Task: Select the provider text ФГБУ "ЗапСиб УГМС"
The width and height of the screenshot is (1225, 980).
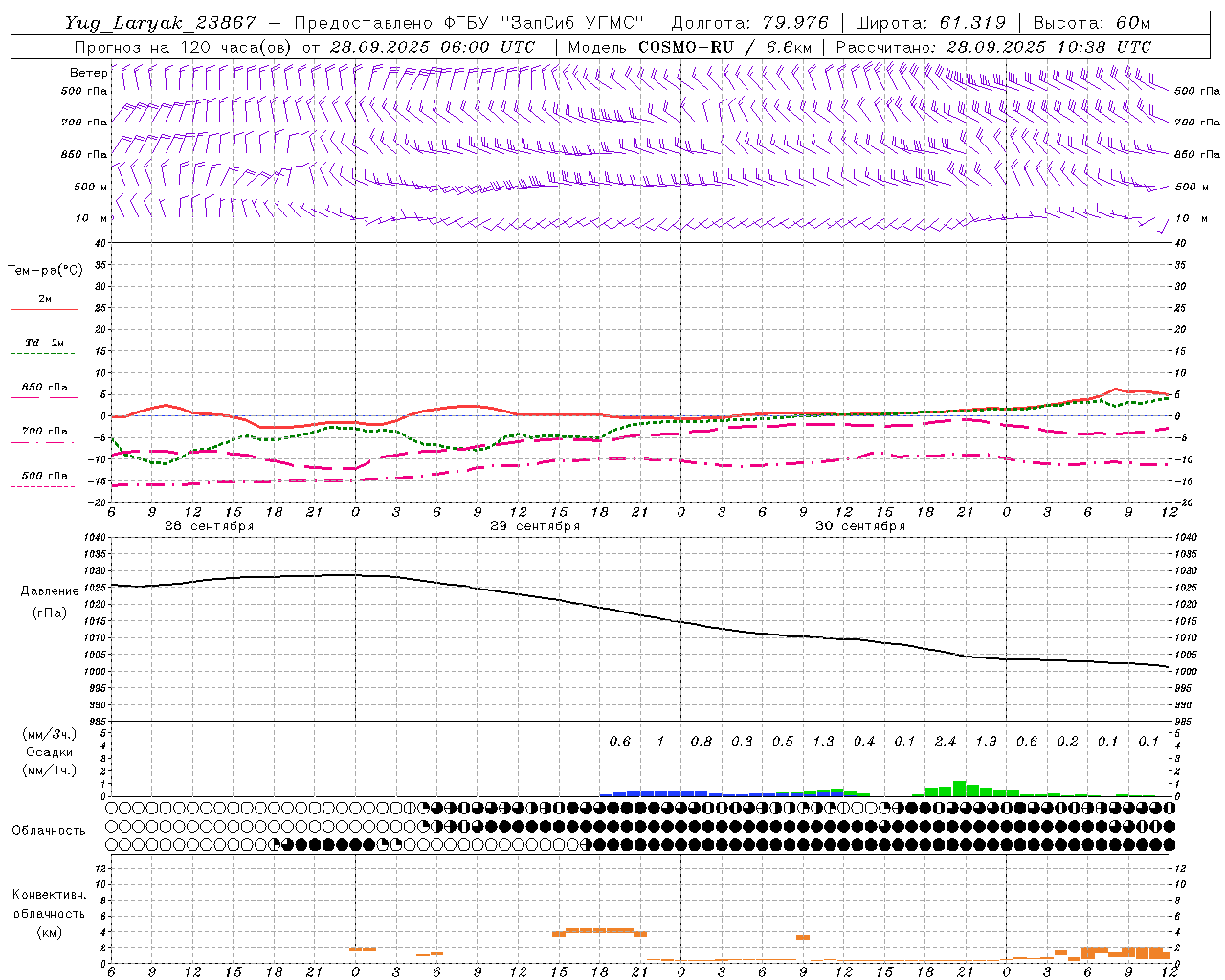Action: pos(545,24)
